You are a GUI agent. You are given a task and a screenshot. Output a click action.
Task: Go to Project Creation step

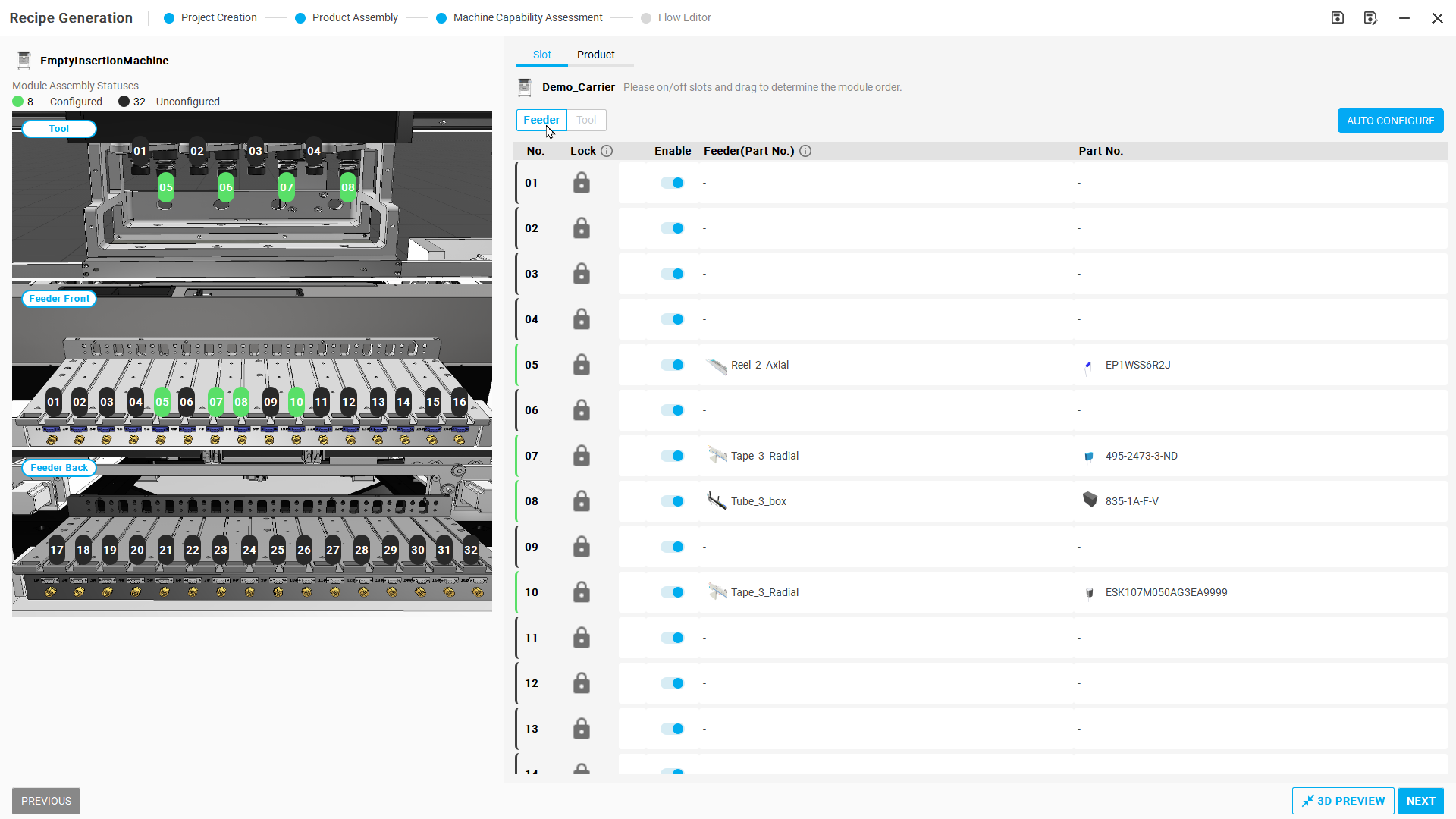pyautogui.click(x=210, y=17)
